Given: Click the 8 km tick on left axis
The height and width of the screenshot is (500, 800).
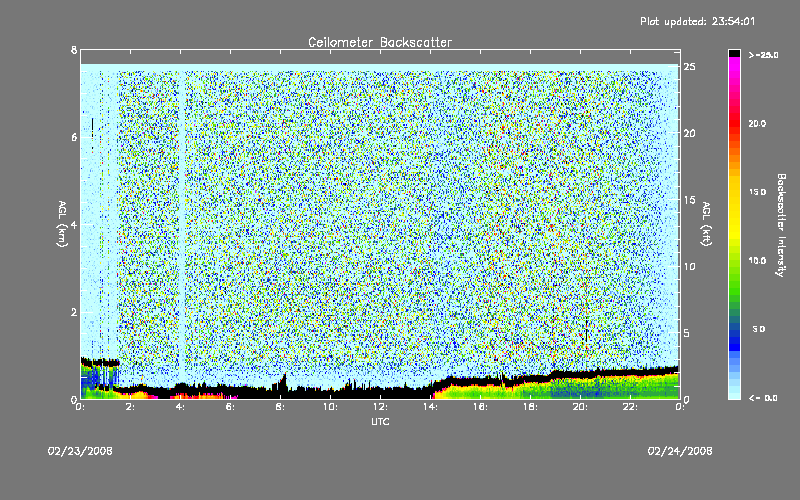Looking at the screenshot, I should (74, 50).
